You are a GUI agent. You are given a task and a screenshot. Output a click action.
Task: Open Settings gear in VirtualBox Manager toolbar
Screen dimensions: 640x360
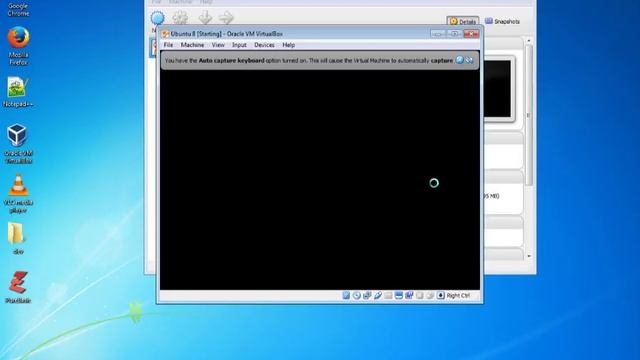point(180,18)
